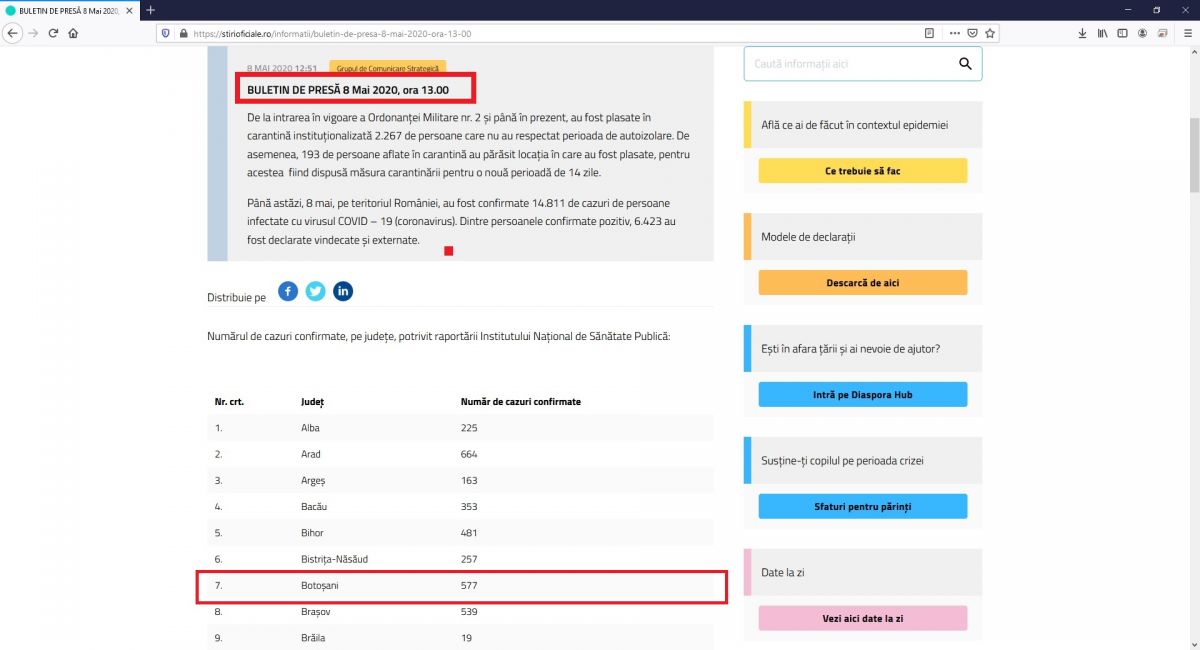Screen dimensions: 1200x650
Task: Bookmark this page with the star icon
Action: [990, 33]
